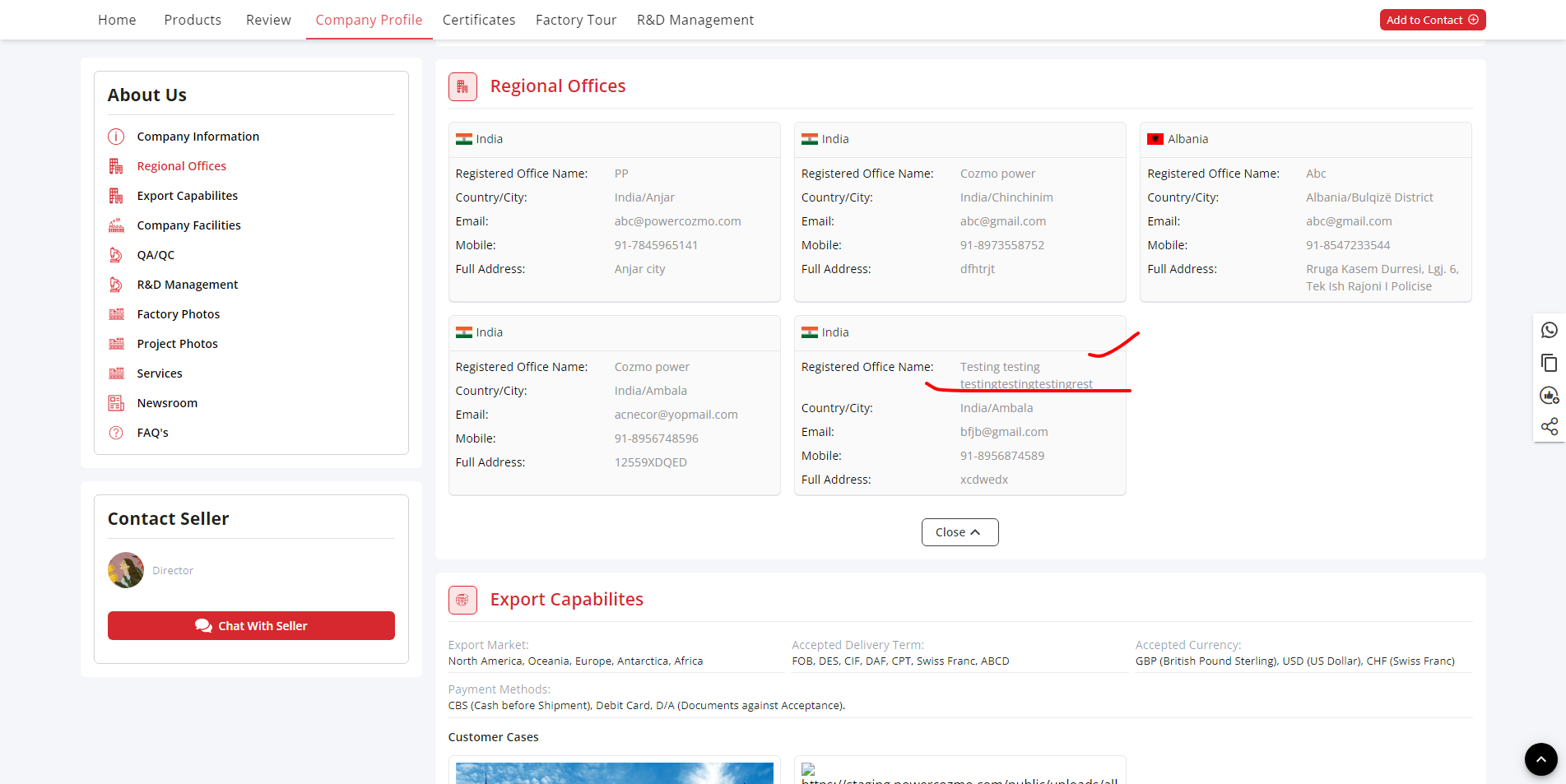Go to the Factory Tour tab

click(575, 20)
